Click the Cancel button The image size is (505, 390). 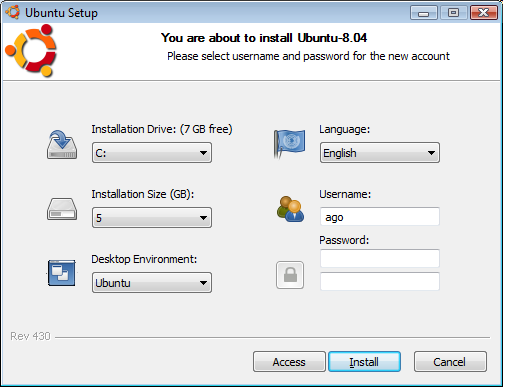click(x=450, y=362)
